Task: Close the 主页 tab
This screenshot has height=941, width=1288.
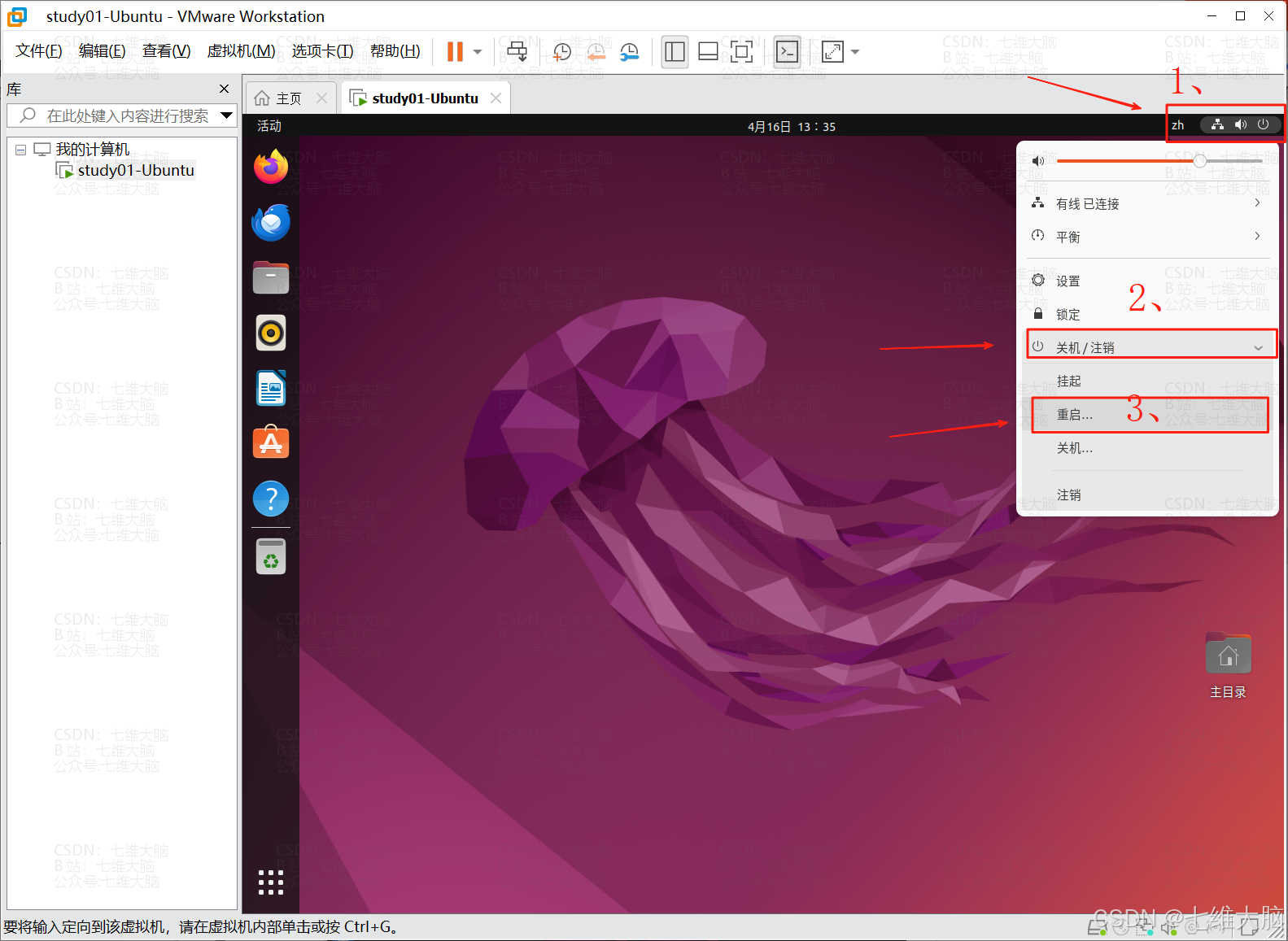Action: [321, 98]
